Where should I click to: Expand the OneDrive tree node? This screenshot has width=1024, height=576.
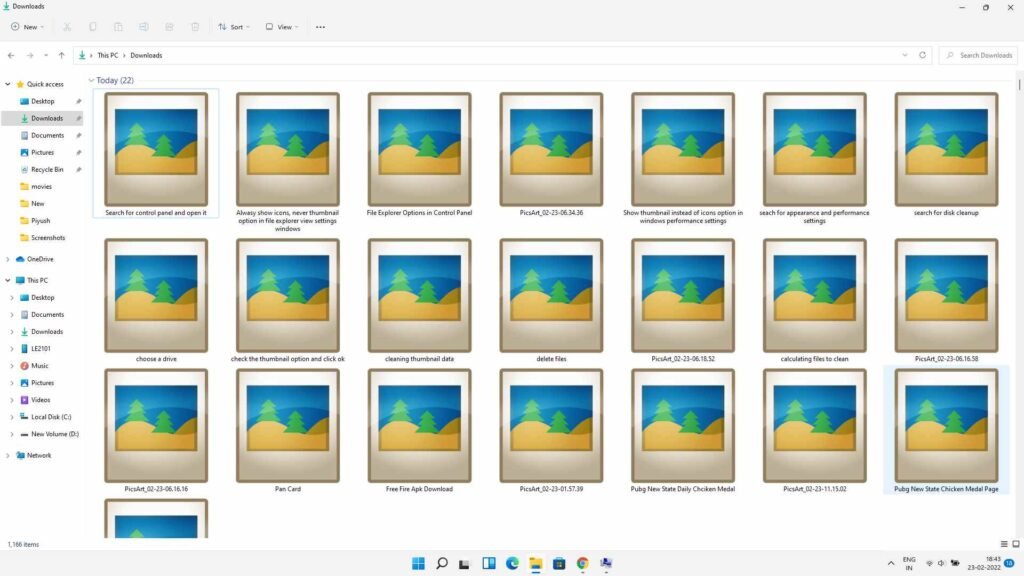9,259
